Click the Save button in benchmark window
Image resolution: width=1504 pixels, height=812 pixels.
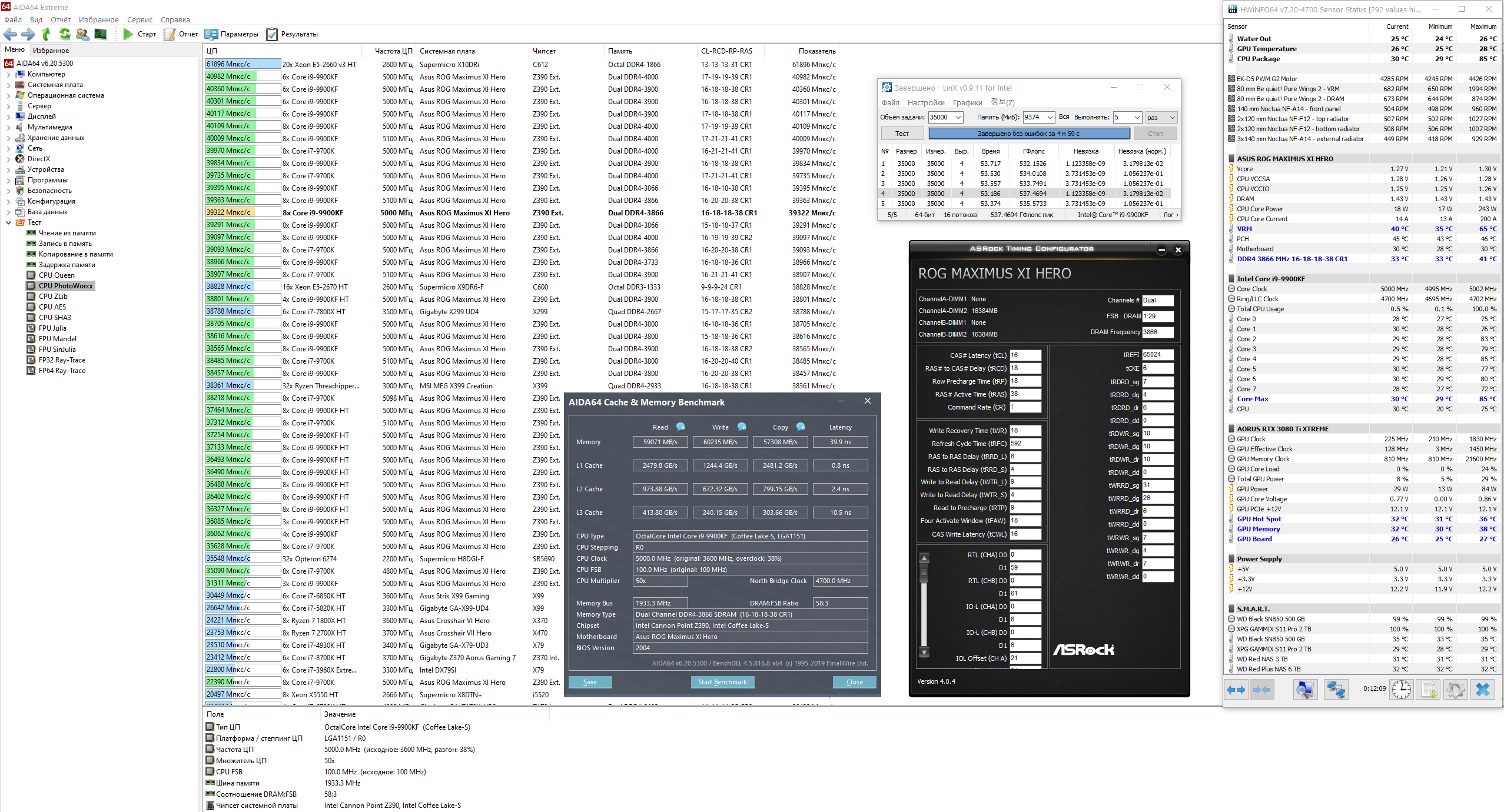(x=590, y=682)
